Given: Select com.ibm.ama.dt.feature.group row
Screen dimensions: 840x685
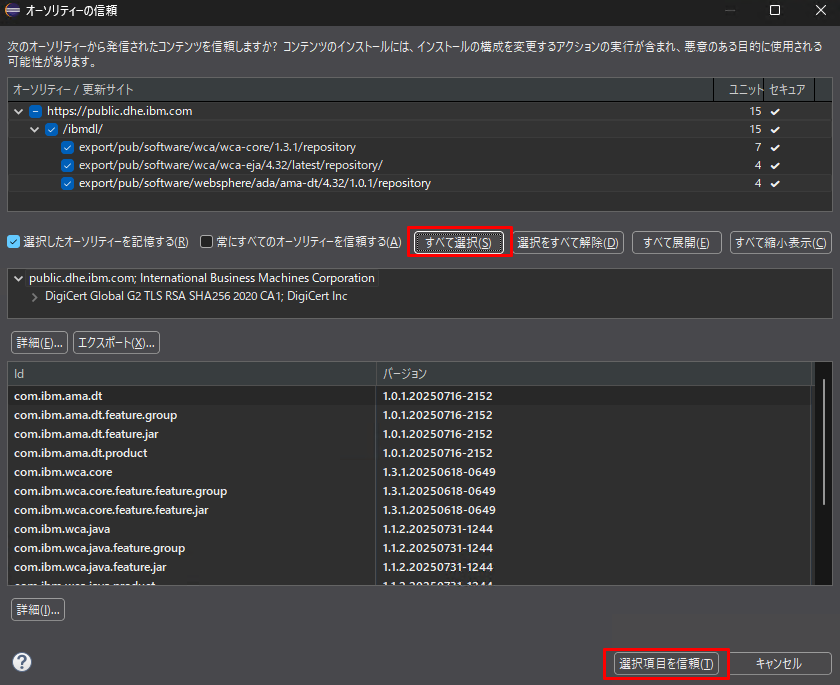Looking at the screenshot, I should click(409, 415).
